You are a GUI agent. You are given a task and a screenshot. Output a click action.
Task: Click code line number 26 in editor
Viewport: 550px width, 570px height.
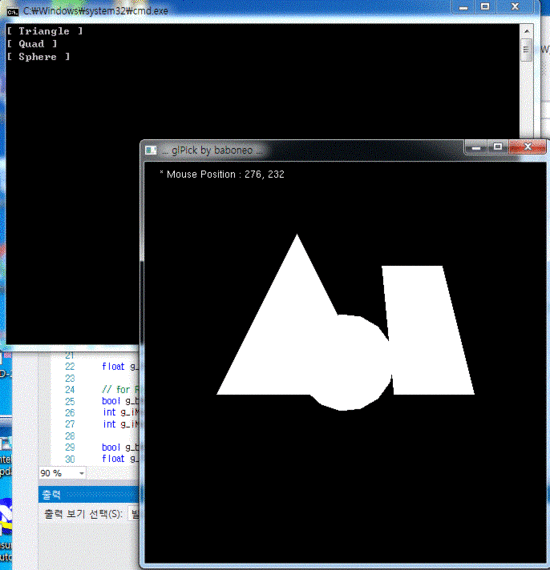tap(70, 413)
